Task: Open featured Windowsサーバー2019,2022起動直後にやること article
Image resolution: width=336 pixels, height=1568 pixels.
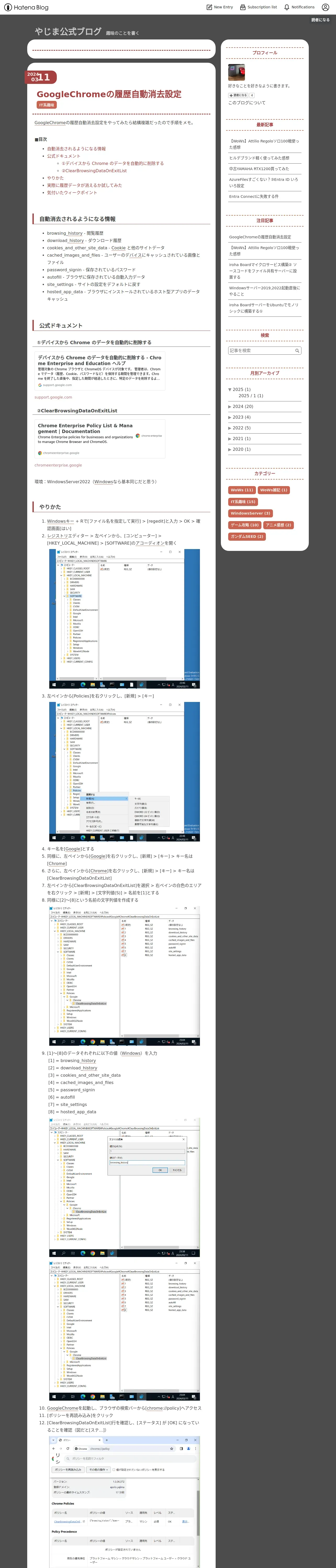Action: pyautogui.click(x=264, y=291)
